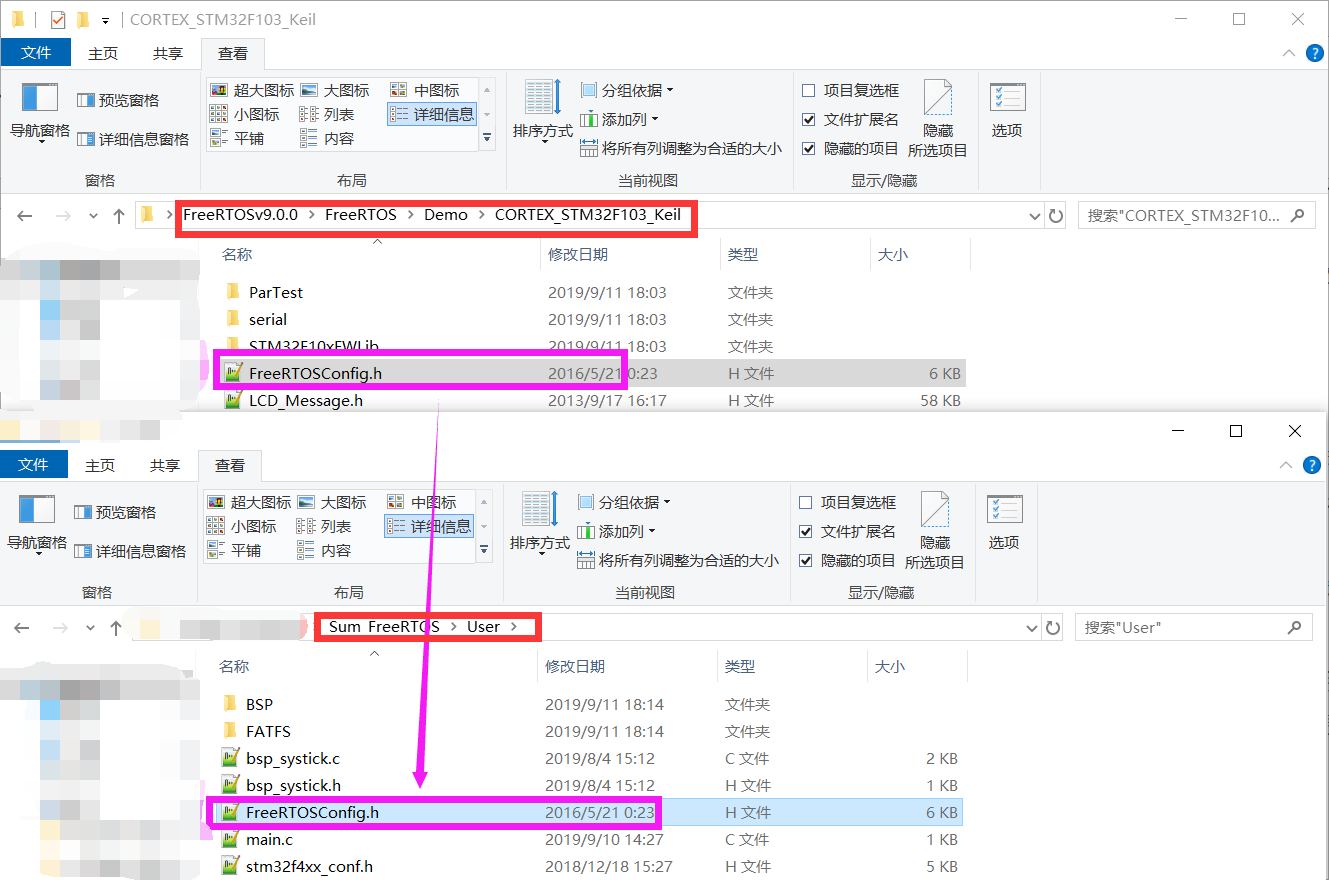Open Navigation pane in upper CORTEX window
1329x880 pixels.
coord(40,113)
